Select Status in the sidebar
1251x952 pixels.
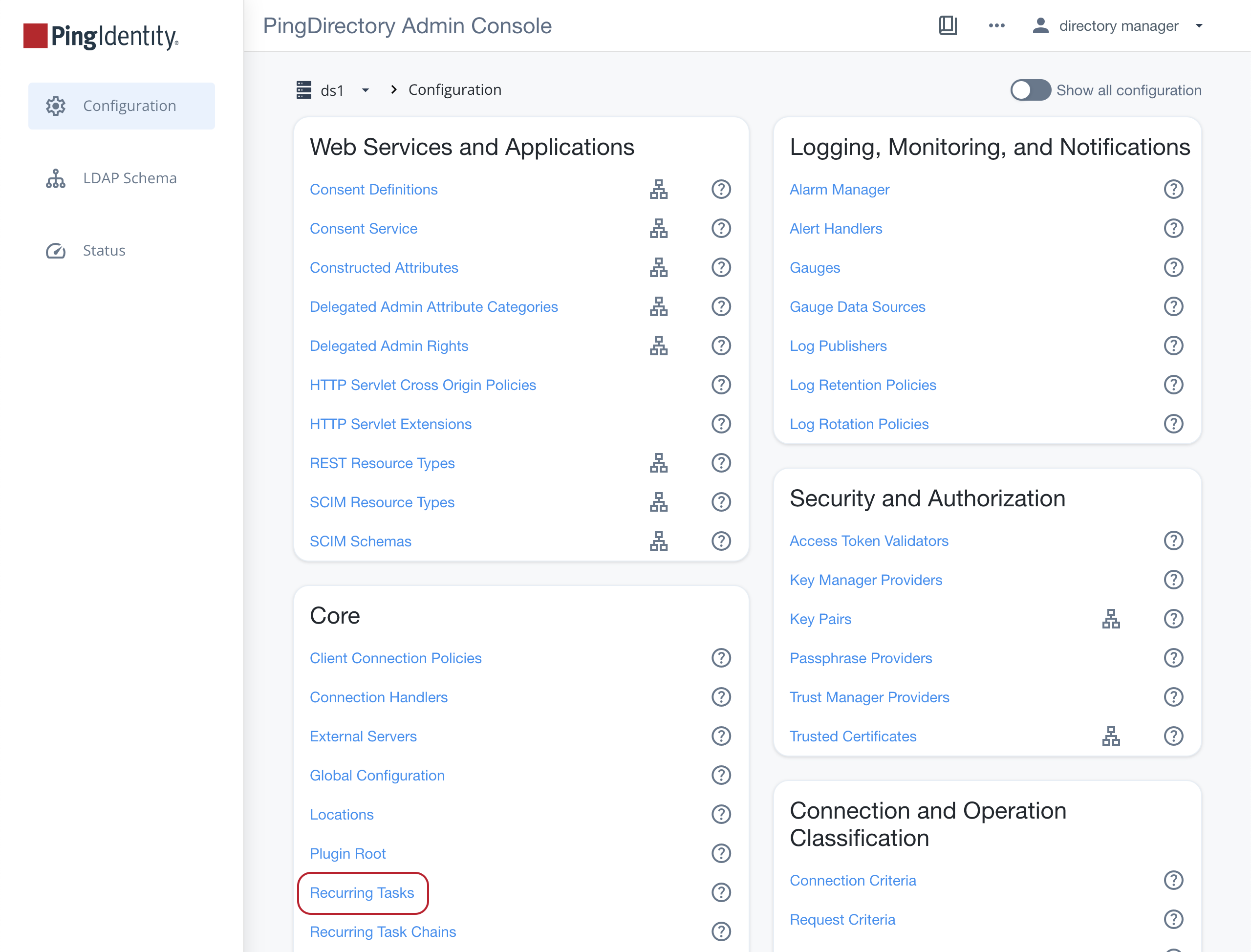click(x=104, y=250)
